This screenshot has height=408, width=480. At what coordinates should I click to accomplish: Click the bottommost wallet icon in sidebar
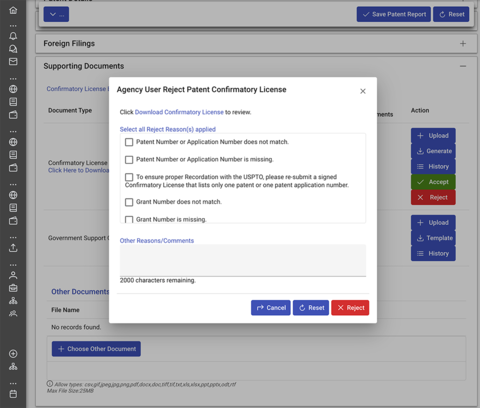tap(13, 221)
